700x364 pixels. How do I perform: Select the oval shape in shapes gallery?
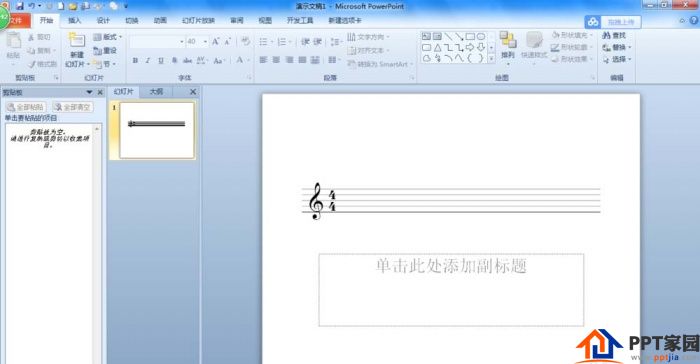coord(481,37)
